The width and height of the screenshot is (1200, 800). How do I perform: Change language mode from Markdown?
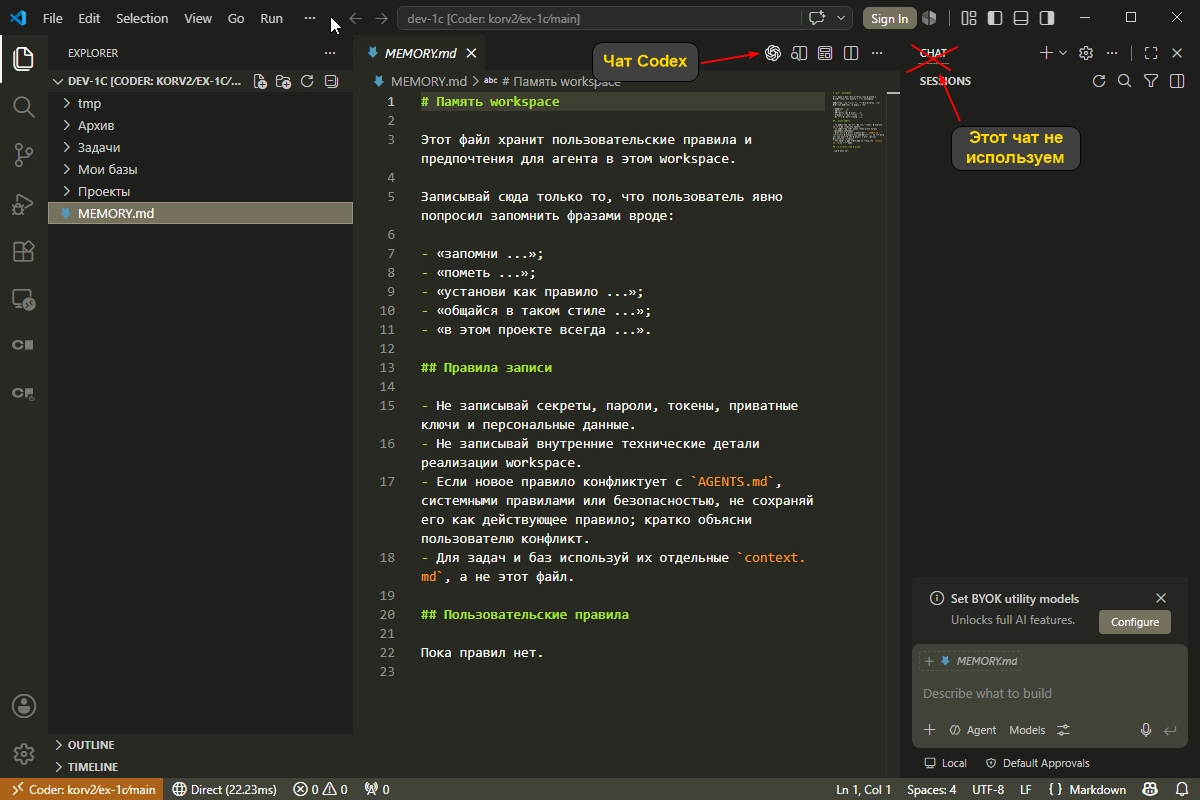pyautogui.click(x=1098, y=790)
